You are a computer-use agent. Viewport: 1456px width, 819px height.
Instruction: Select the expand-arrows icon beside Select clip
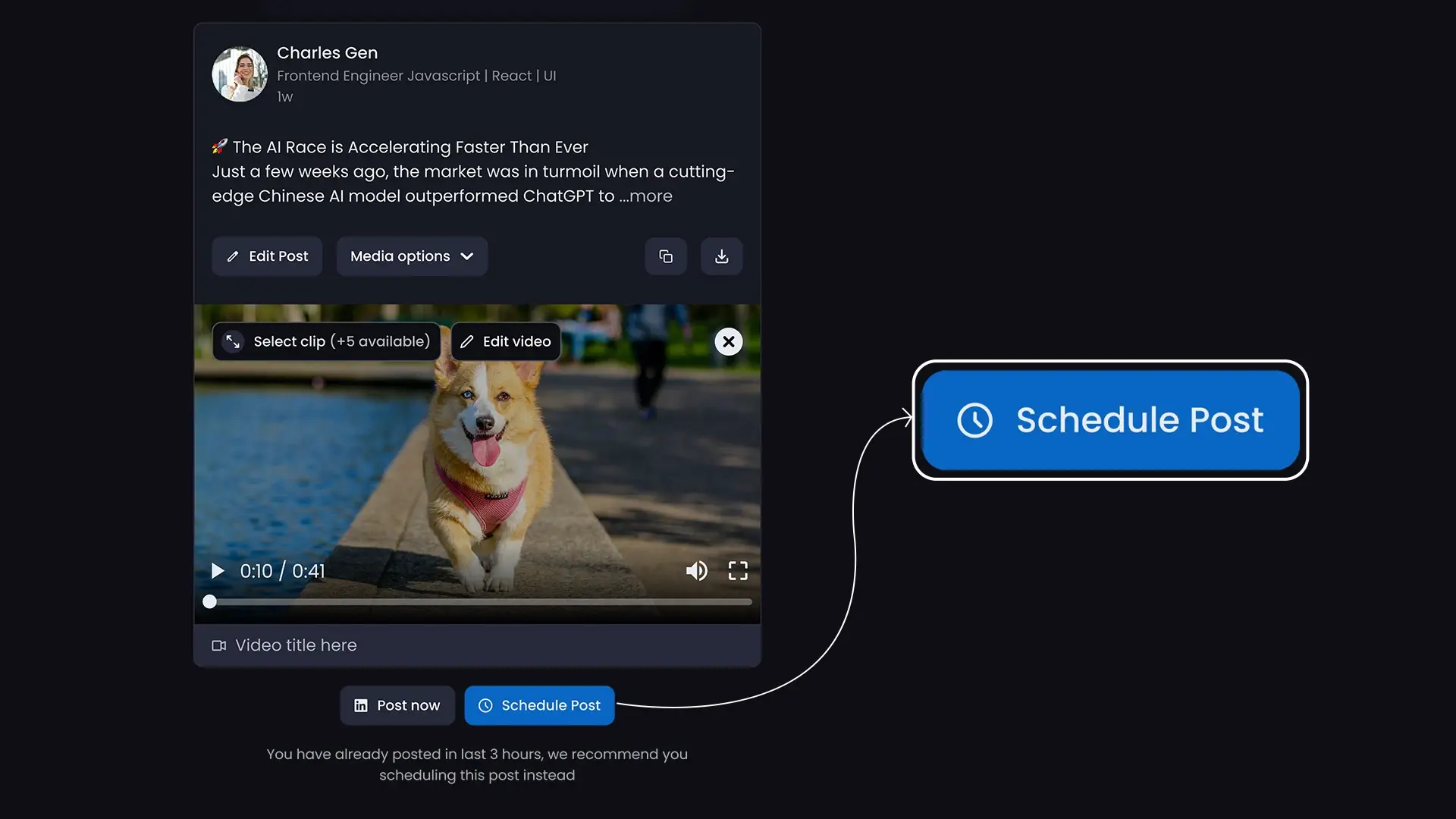click(232, 341)
